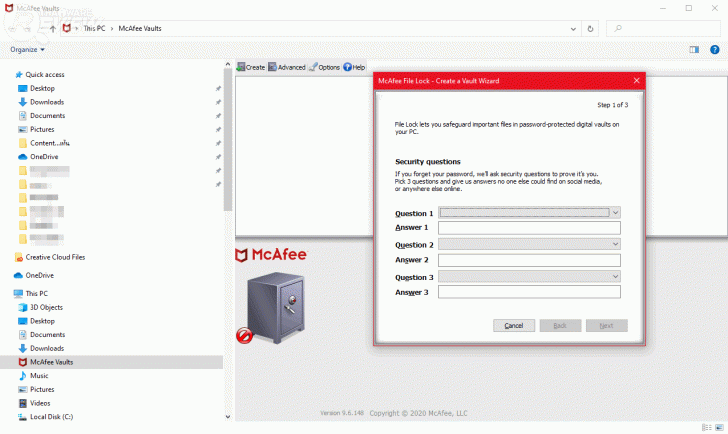Open Music under This PC
The width and height of the screenshot is (728, 434).
pyautogui.click(x=39, y=376)
